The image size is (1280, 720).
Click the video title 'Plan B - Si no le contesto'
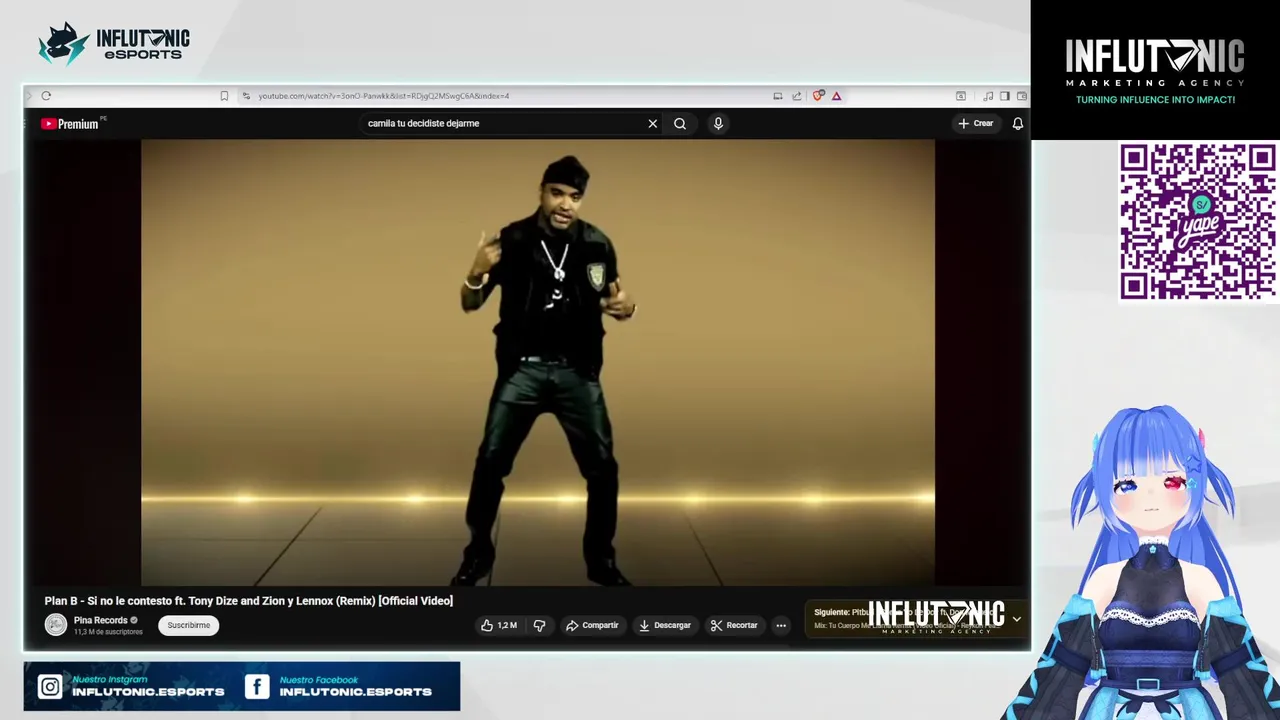[248, 601]
